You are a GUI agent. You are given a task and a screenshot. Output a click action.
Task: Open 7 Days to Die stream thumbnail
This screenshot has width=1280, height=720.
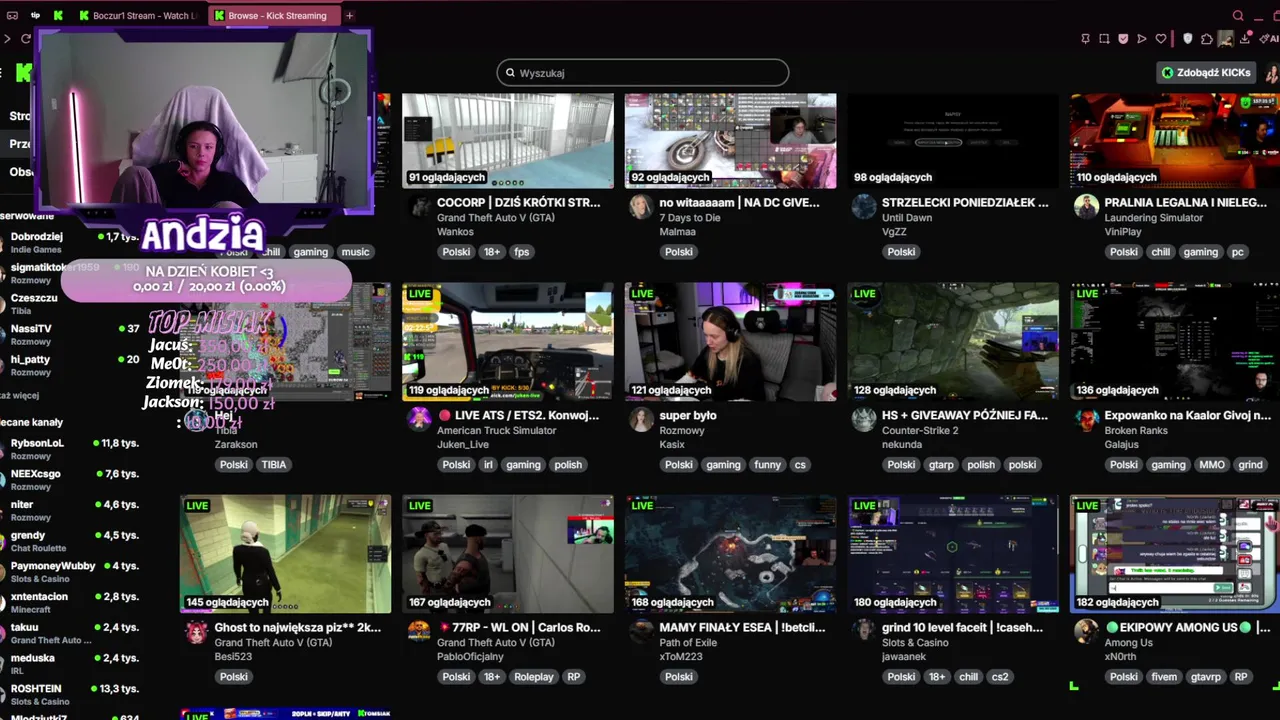click(730, 141)
